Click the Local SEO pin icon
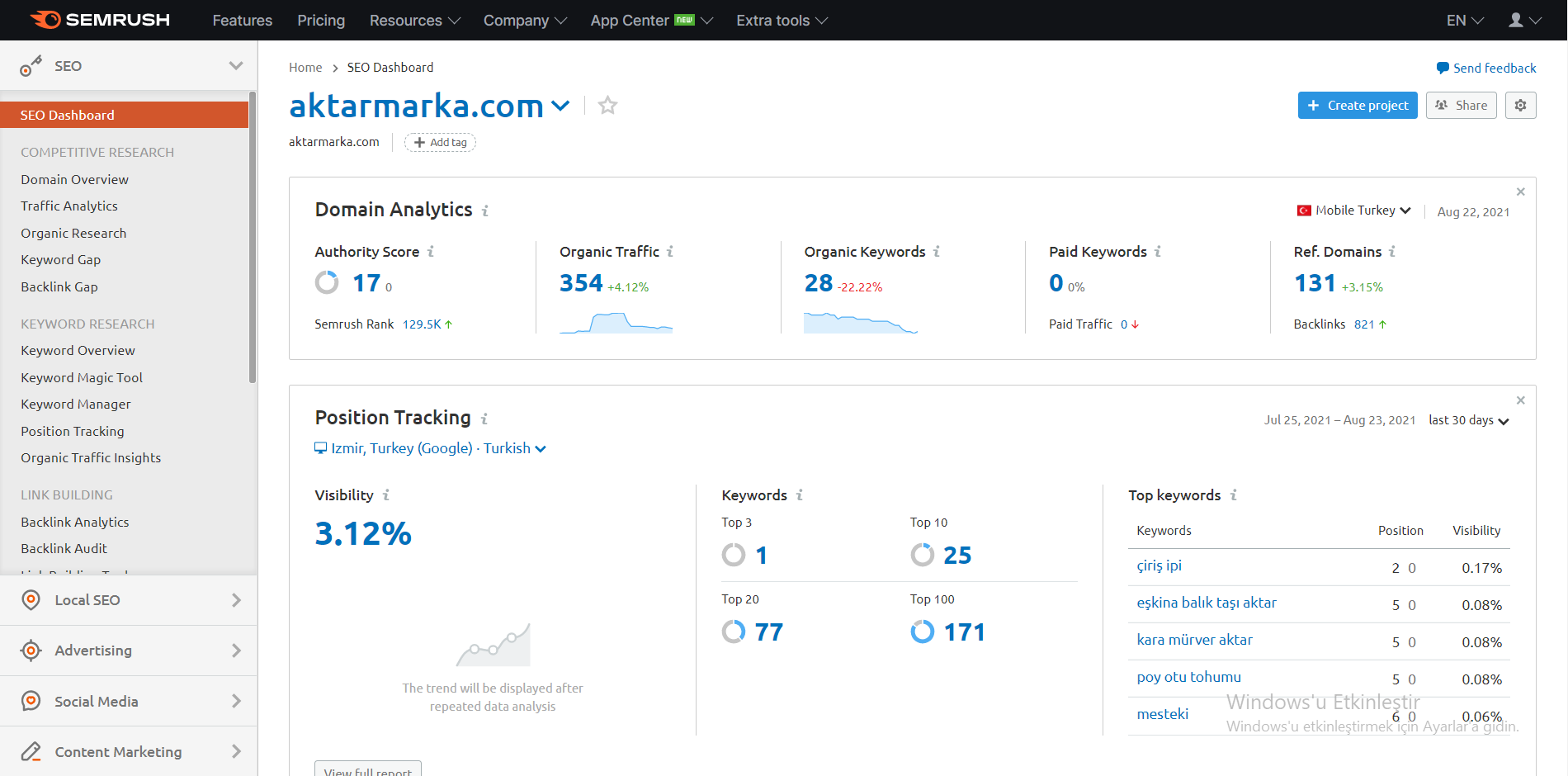The image size is (1568, 776). [x=31, y=600]
